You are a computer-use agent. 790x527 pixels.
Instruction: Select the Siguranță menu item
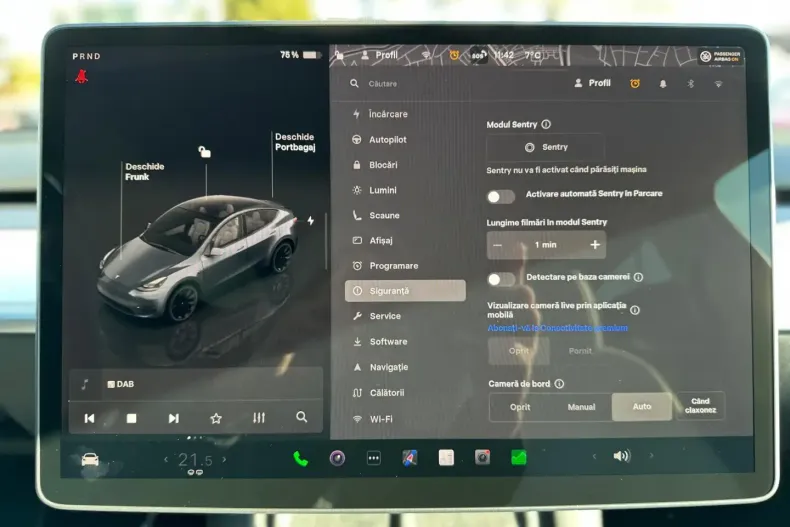click(405, 291)
